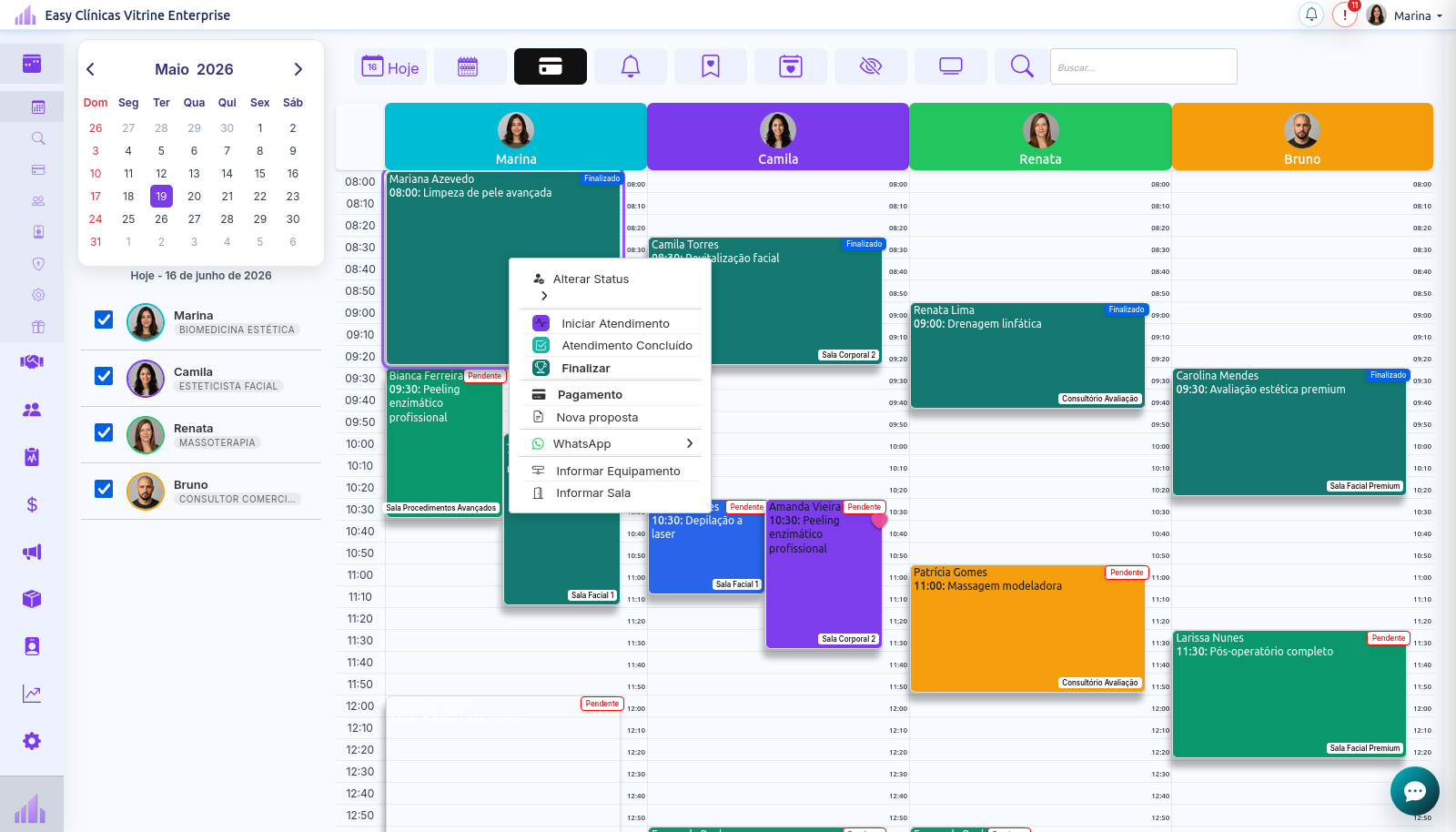Open the credit card icon in sidebar
This screenshot has height=832, width=1456.
pos(38,170)
